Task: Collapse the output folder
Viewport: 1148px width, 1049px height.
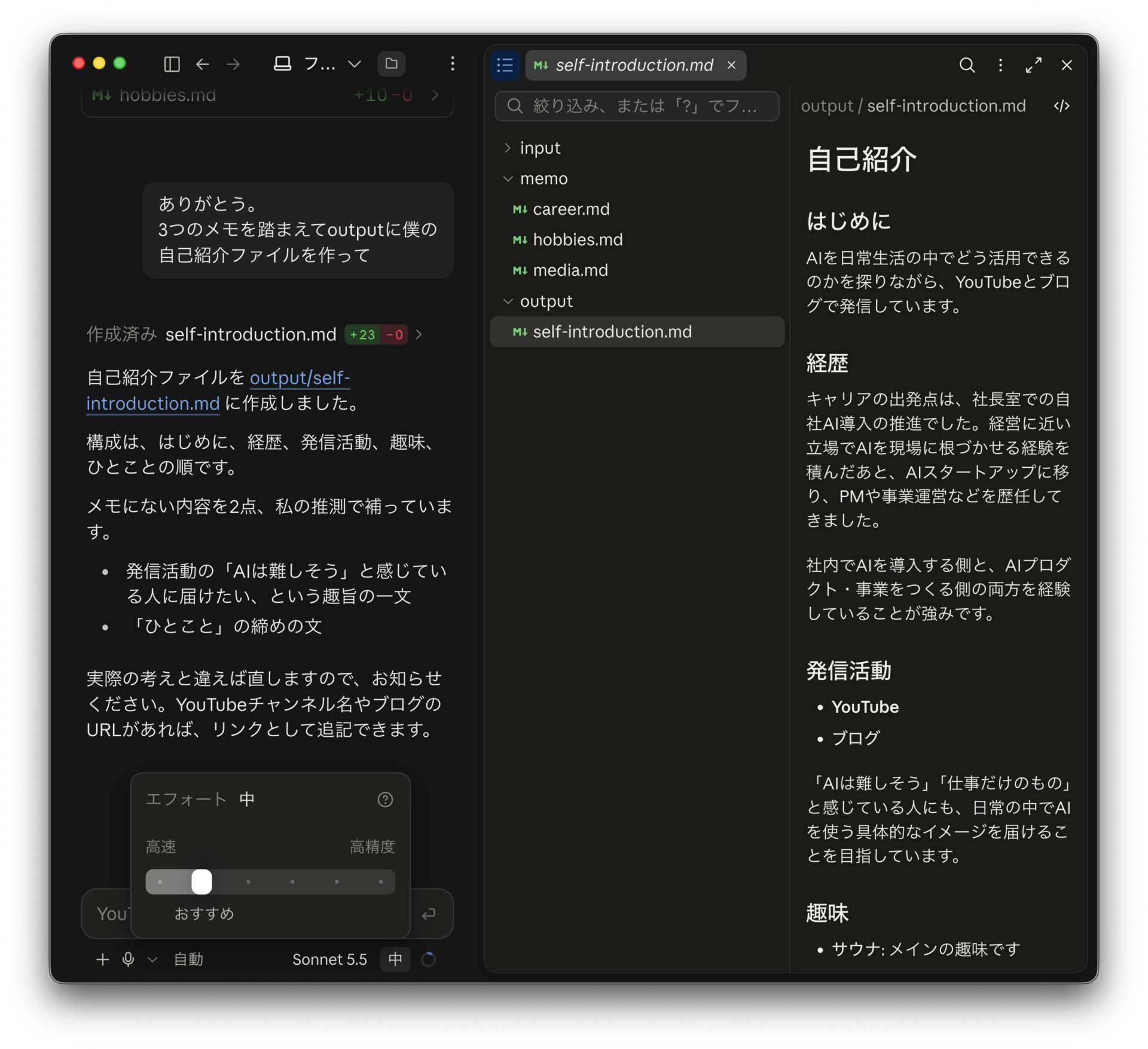Action: 508,301
